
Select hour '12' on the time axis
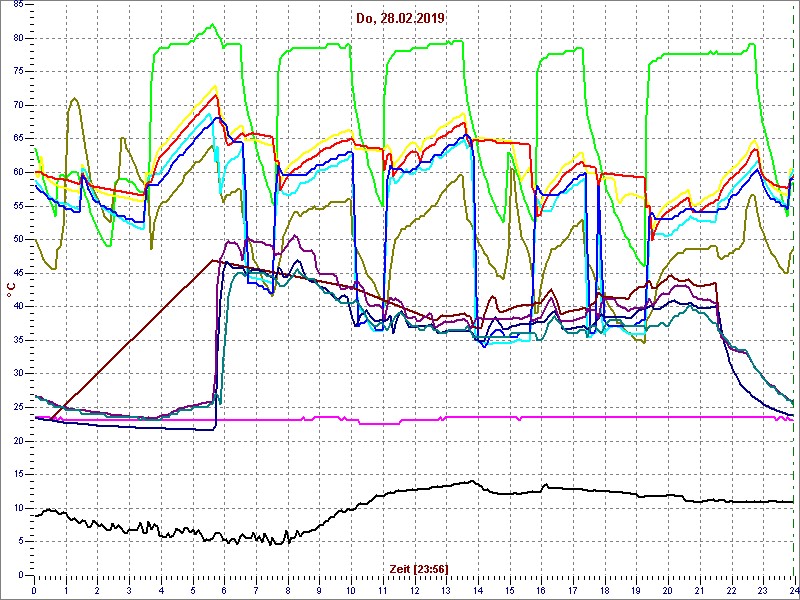click(x=415, y=589)
